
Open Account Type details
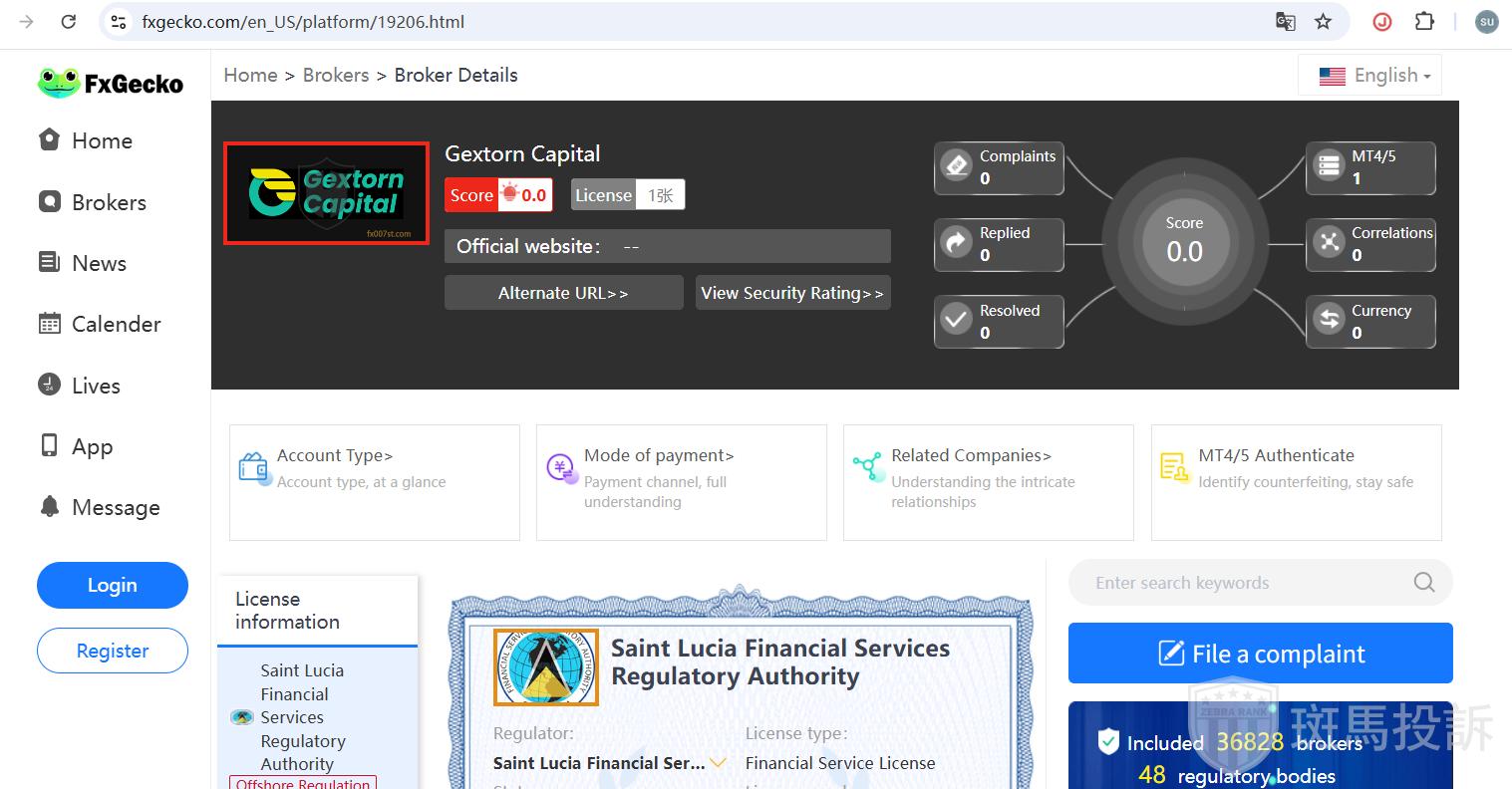335,456
